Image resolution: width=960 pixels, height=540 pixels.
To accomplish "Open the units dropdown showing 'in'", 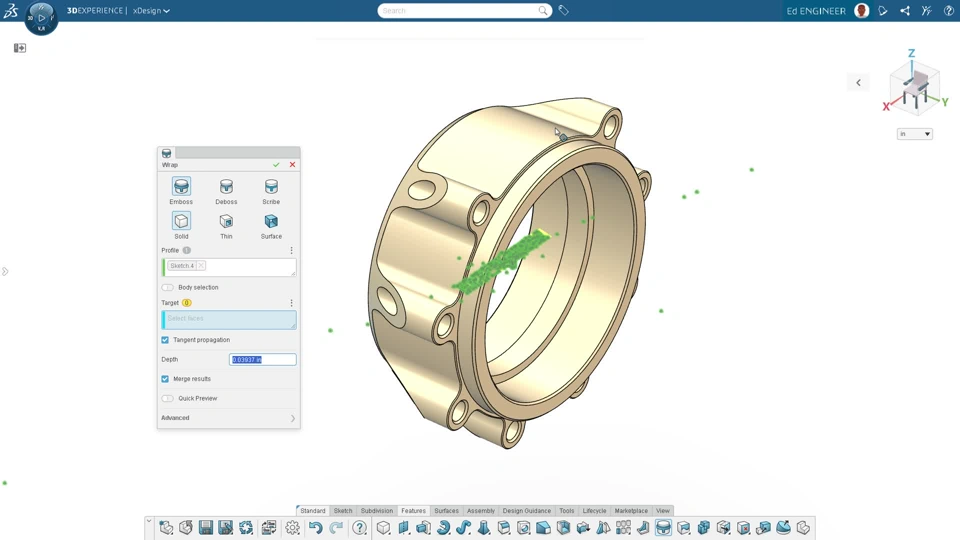I will click(915, 134).
